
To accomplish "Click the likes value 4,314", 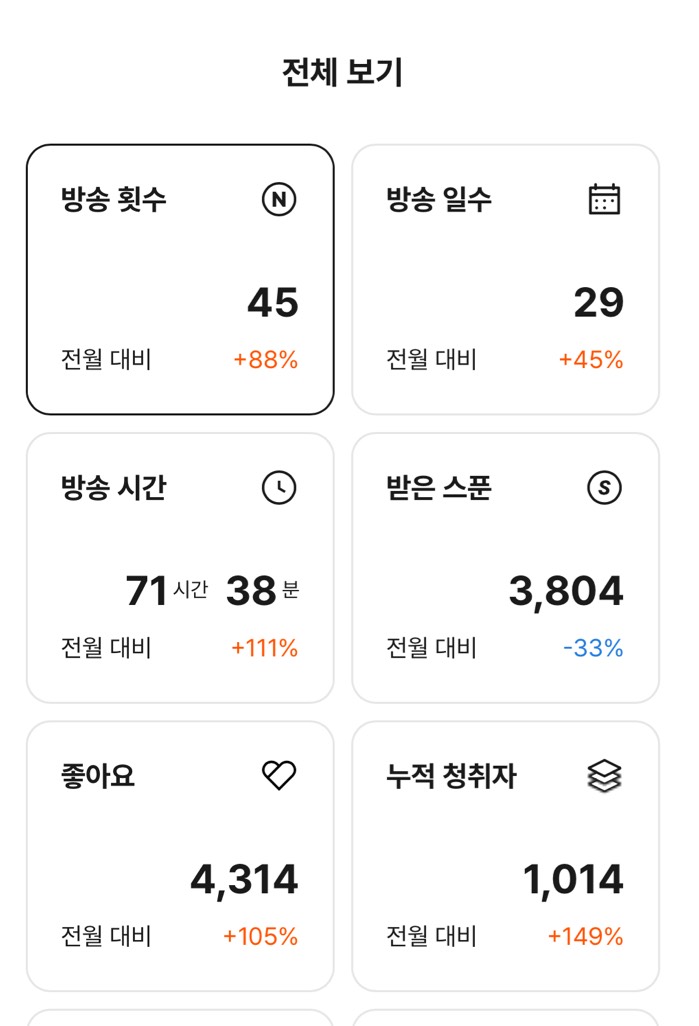I will (244, 880).
